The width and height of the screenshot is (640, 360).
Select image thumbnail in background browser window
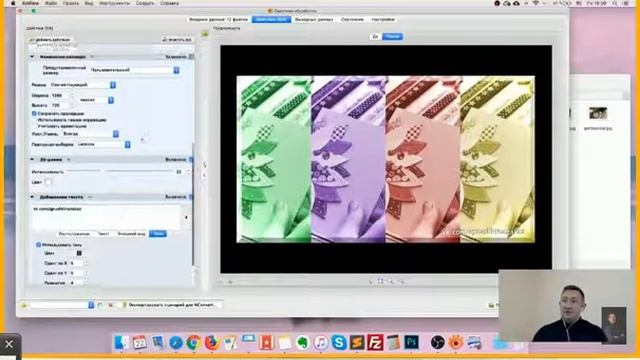[598, 113]
